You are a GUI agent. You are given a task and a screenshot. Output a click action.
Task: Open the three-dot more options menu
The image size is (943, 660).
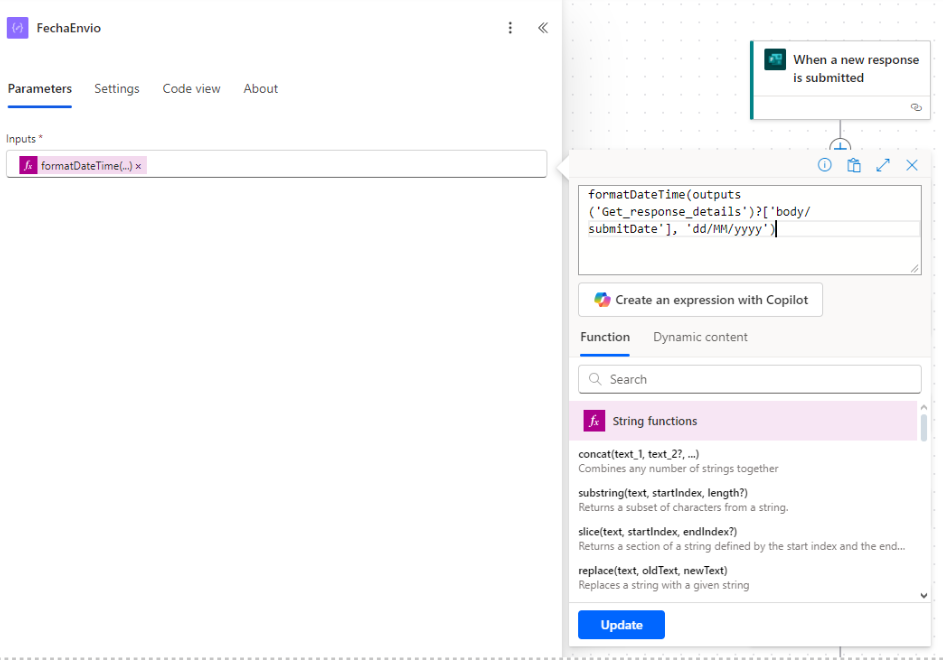click(511, 28)
